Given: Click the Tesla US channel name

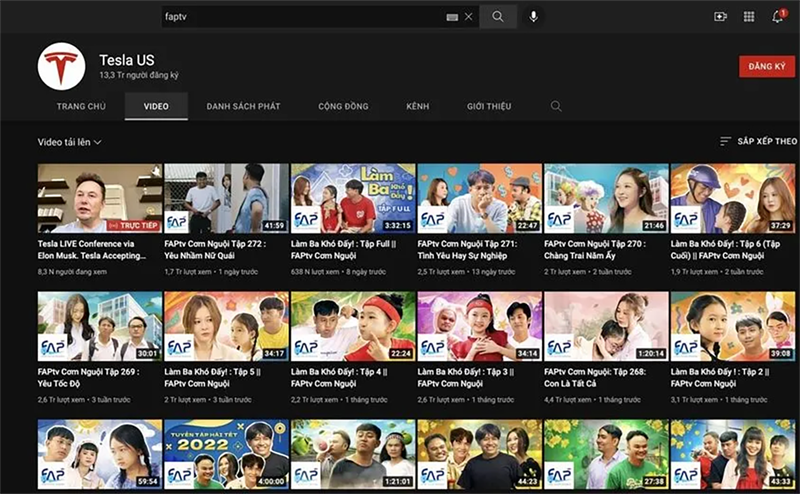Looking at the screenshot, I should click(x=127, y=60).
